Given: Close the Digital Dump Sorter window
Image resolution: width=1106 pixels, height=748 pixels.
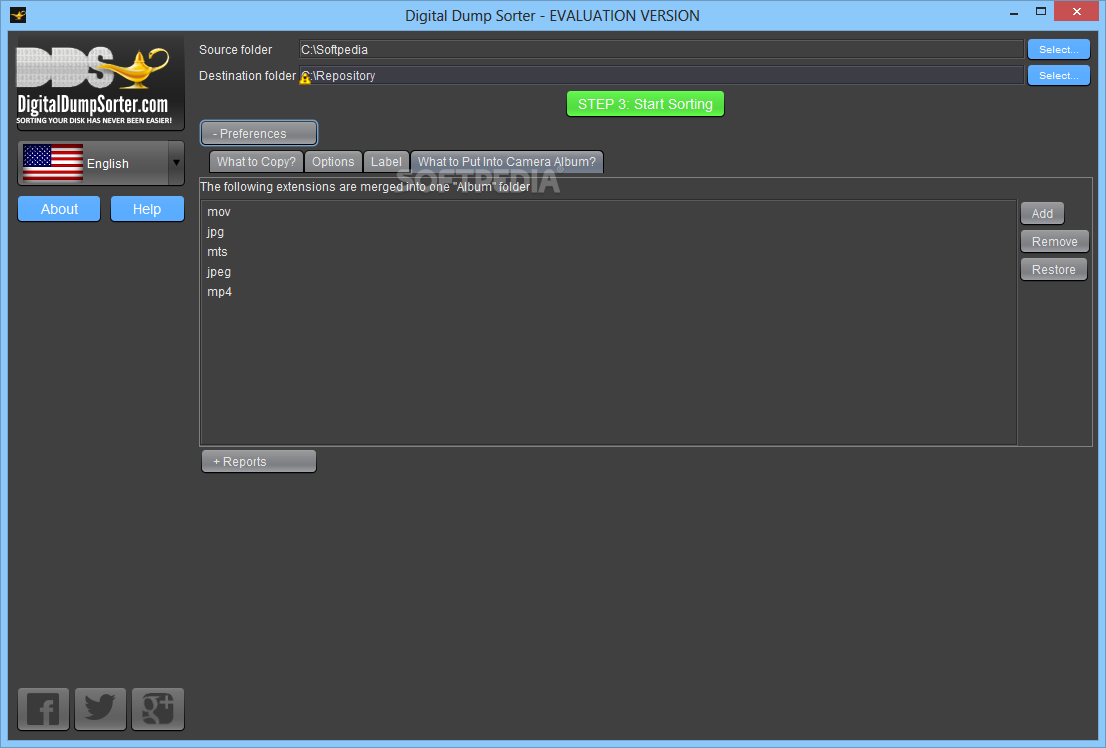Looking at the screenshot, I should tap(1076, 11).
